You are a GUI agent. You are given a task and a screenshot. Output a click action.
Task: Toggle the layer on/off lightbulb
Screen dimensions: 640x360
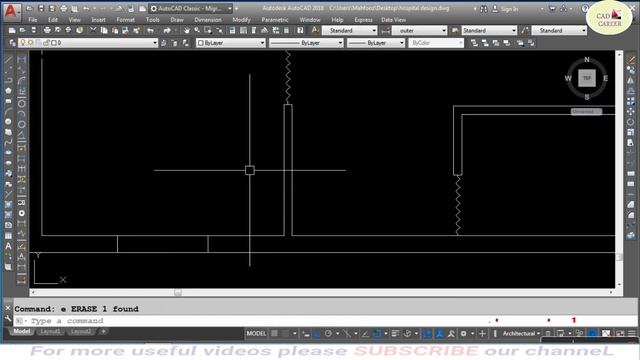[23, 43]
